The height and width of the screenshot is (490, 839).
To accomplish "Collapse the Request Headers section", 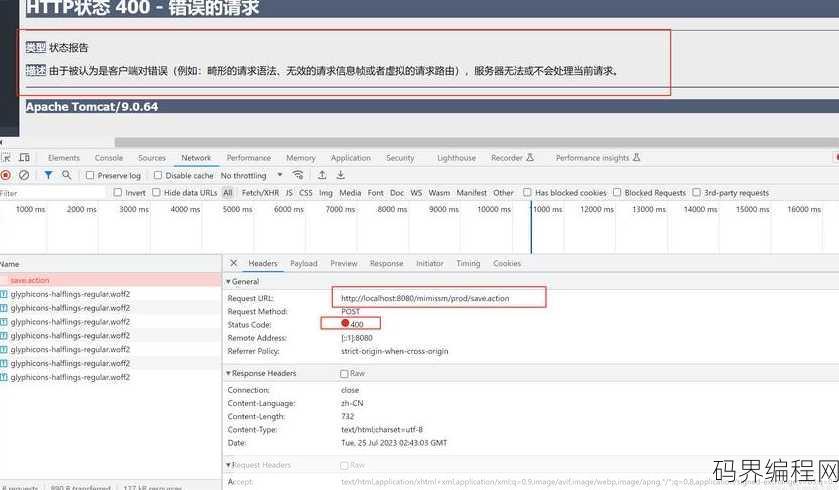I will [x=228, y=465].
